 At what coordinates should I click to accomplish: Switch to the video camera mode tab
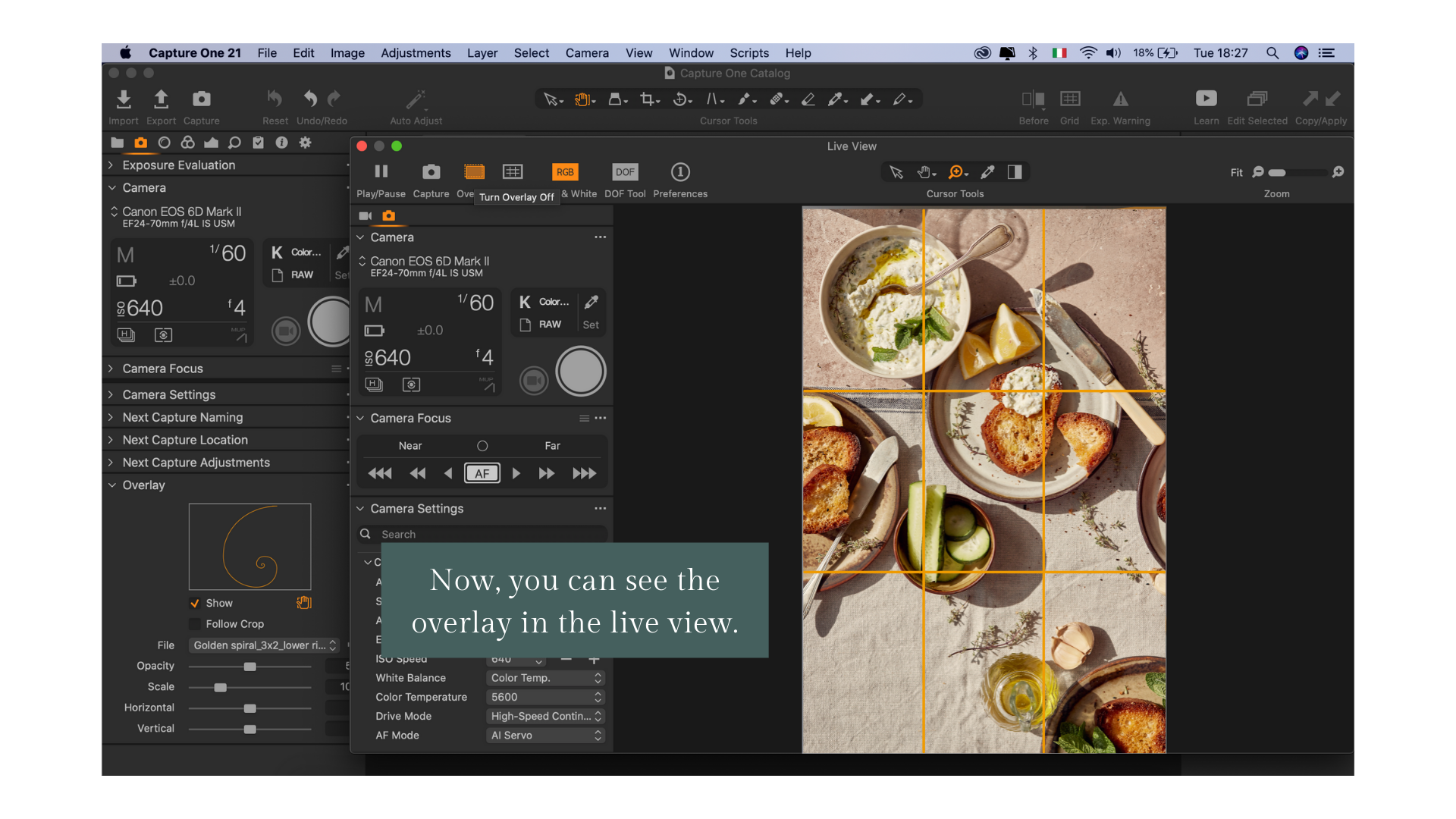coord(364,216)
